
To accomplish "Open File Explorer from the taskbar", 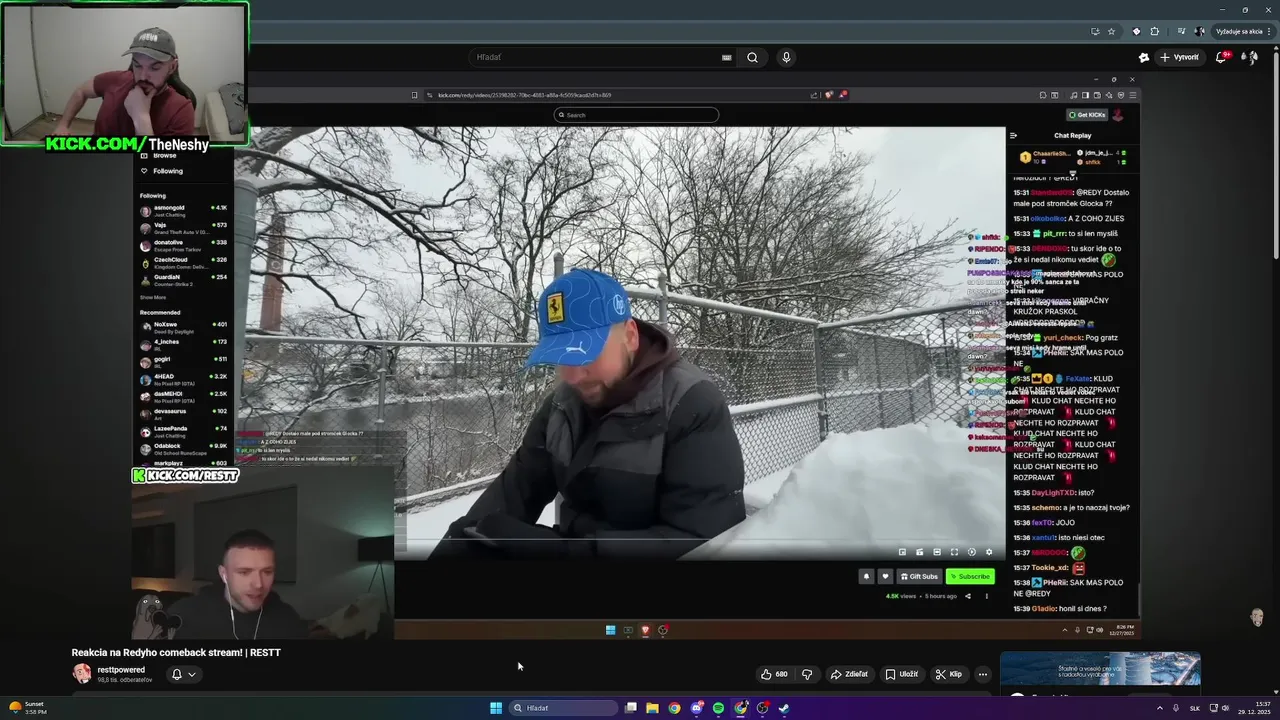I will point(652,708).
